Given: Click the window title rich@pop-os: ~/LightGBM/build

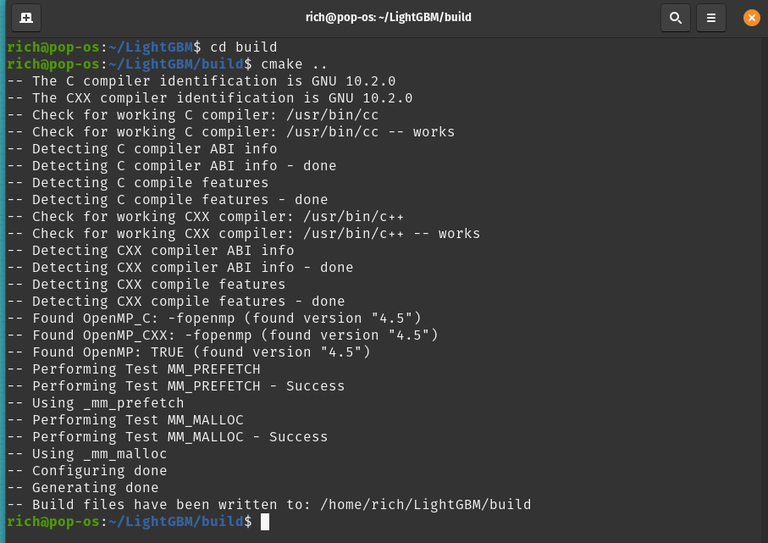Looking at the screenshot, I should point(388,17).
